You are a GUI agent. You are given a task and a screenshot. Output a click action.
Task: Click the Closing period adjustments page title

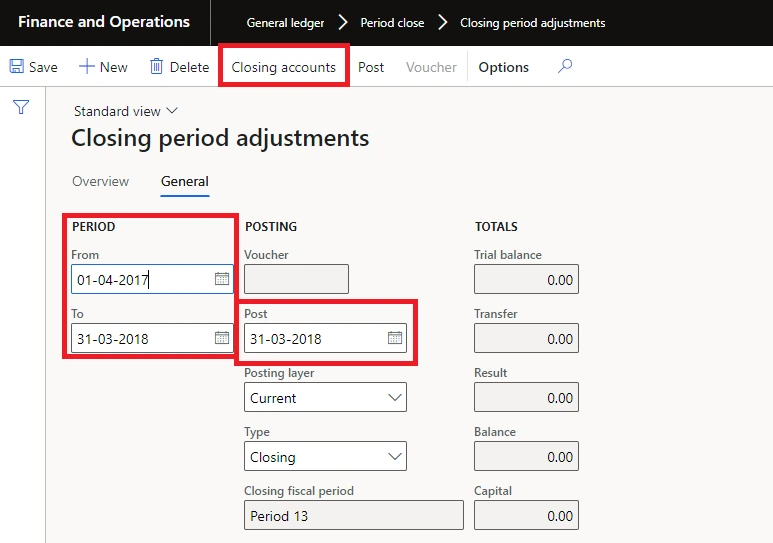[220, 138]
